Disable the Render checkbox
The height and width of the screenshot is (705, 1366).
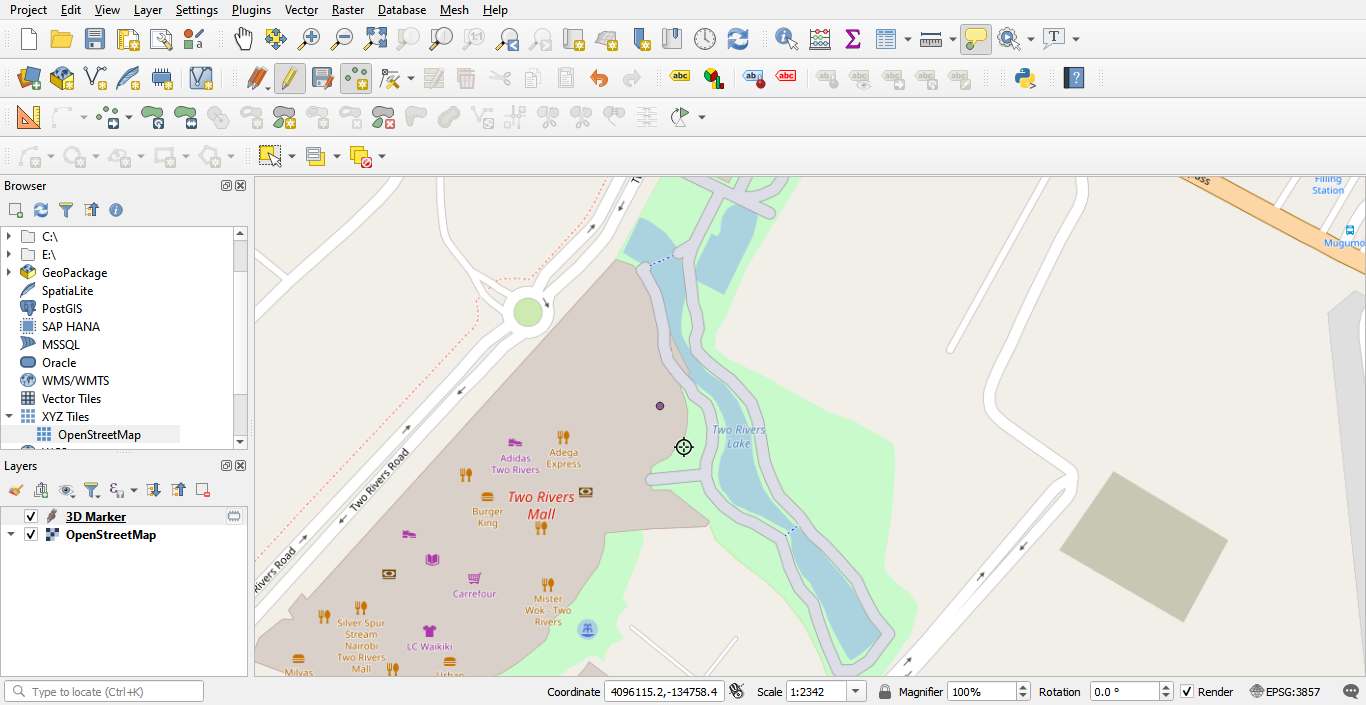point(1187,692)
